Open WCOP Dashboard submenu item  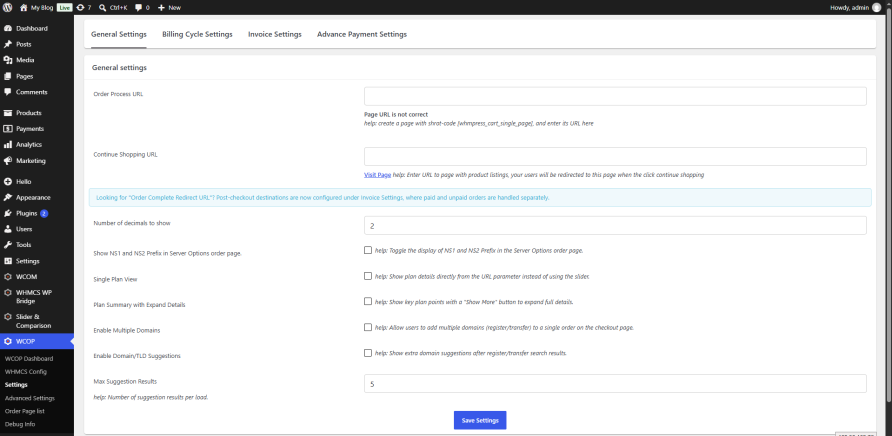point(29,359)
